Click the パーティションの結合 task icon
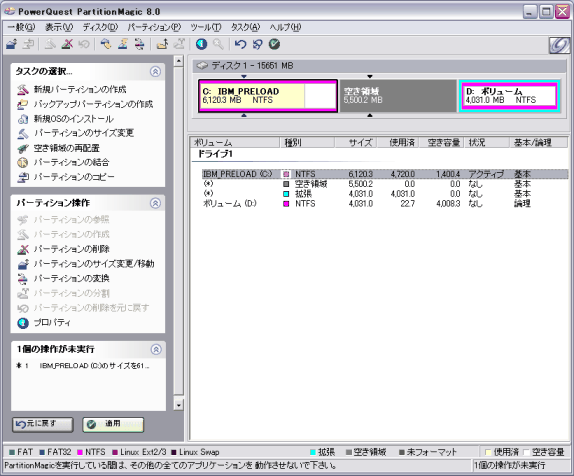This screenshot has width=574, height=476. (23, 163)
